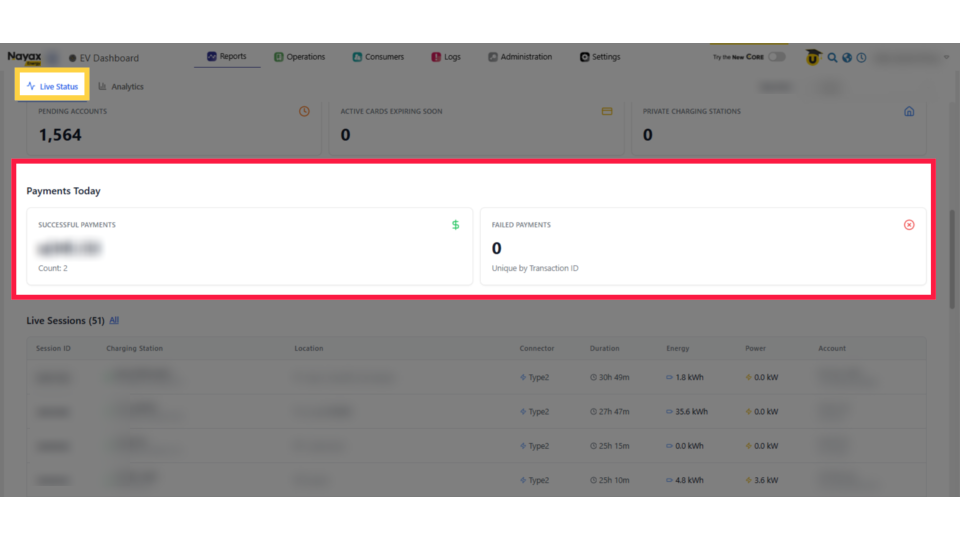The height and width of the screenshot is (540, 960).
Task: Open the Consumers menu
Action: [378, 57]
